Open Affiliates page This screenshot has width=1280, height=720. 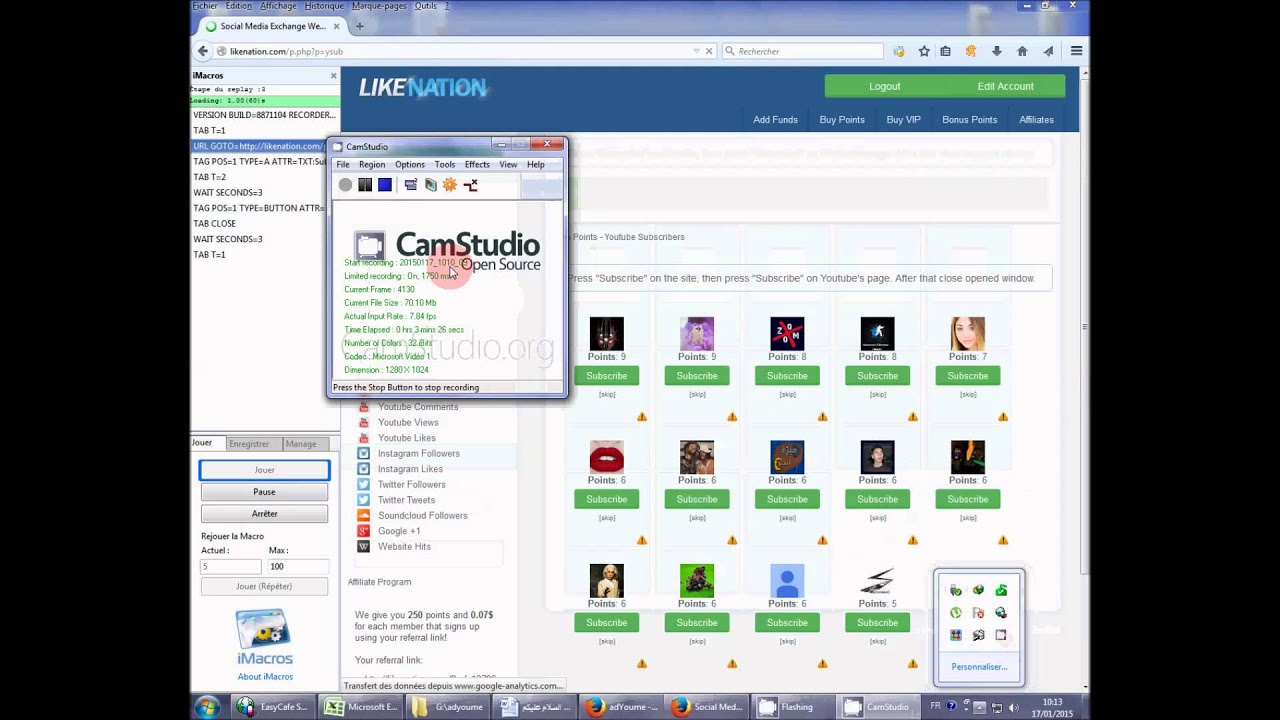[1036, 120]
